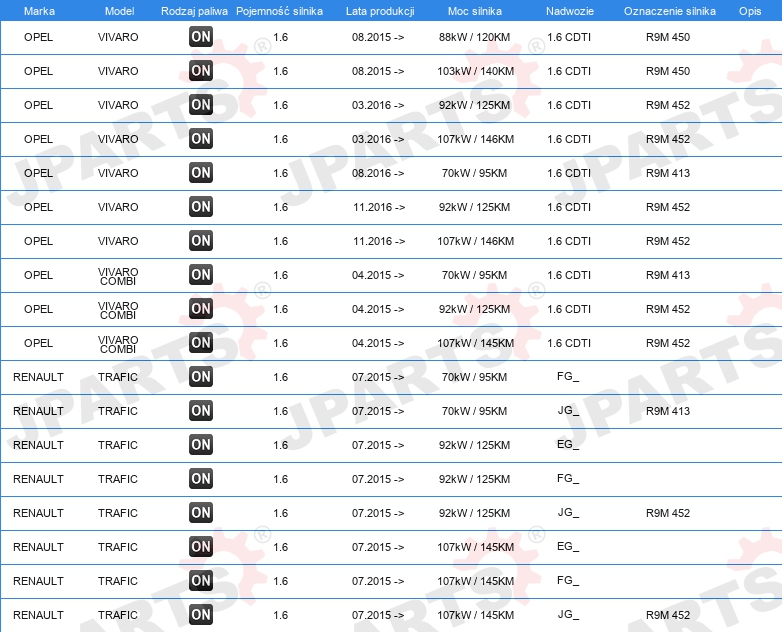782x632 pixels.
Task: Select ON icon in Vivaro 03.2016 107kW/146KM row
Action: [x=201, y=139]
